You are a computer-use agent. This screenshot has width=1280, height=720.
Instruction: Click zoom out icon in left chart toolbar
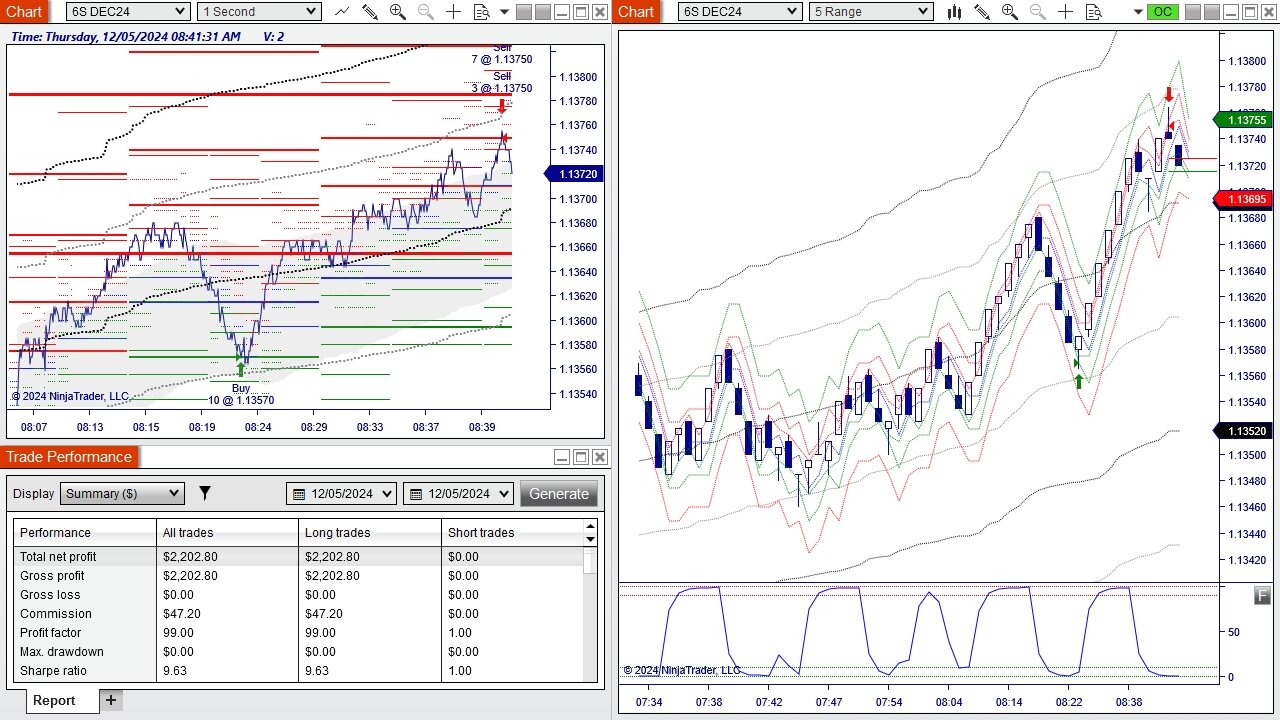pyautogui.click(x=425, y=11)
